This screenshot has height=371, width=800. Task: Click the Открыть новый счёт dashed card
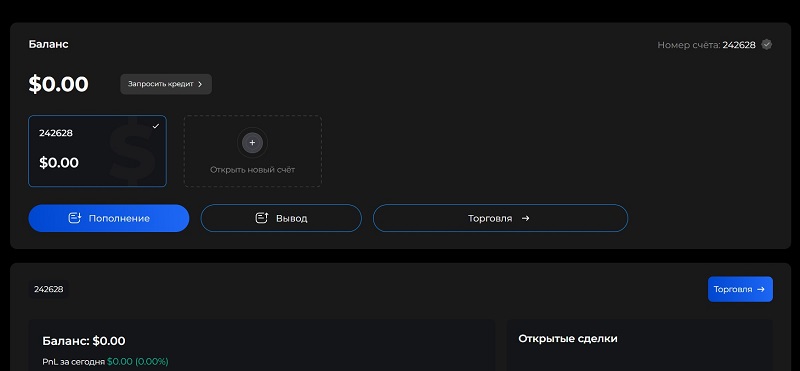point(253,151)
